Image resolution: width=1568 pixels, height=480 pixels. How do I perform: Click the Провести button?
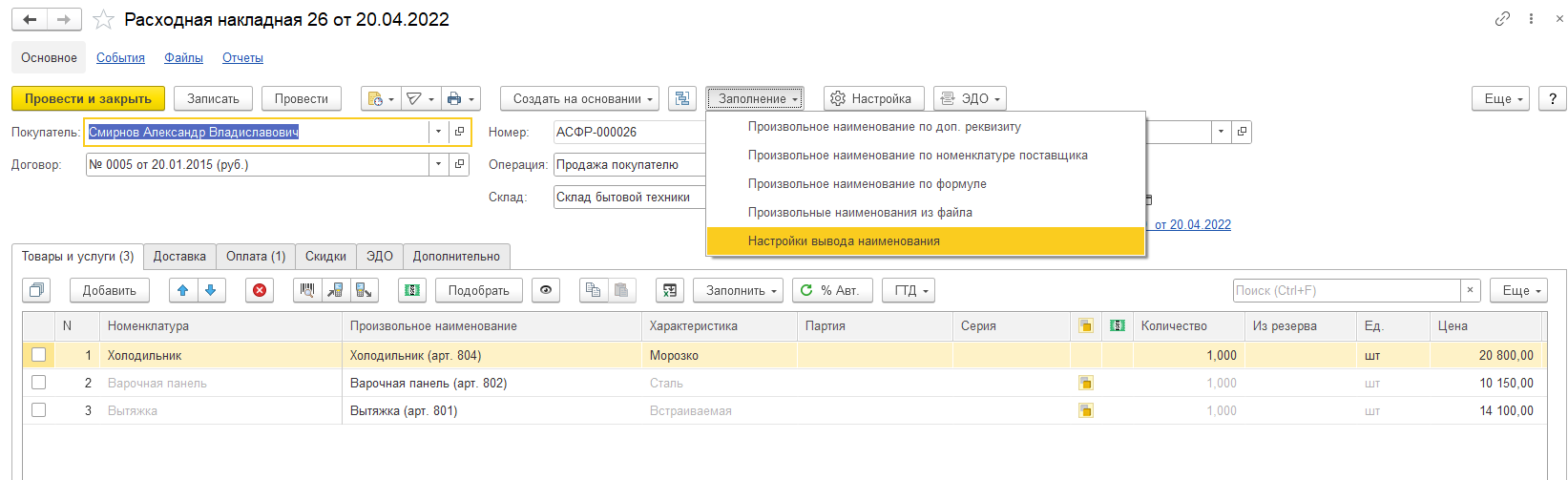[302, 98]
